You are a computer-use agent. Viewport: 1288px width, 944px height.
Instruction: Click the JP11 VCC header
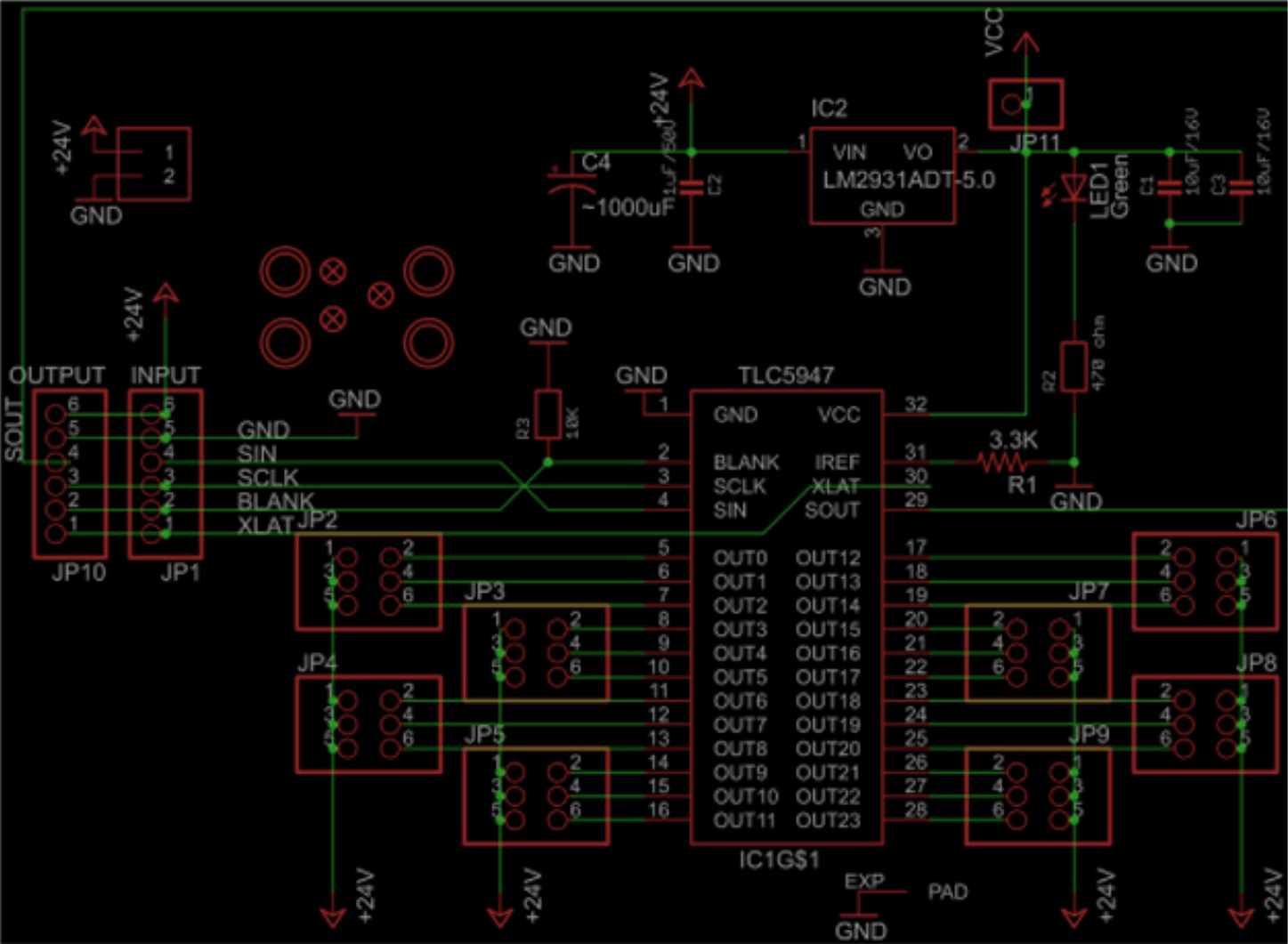tap(1025, 104)
